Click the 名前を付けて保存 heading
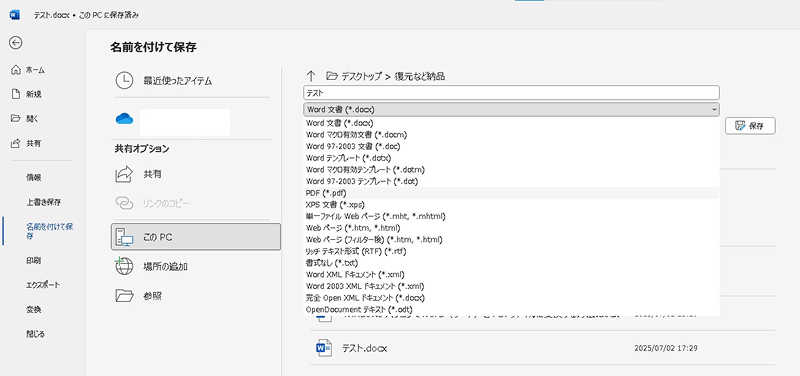Image resolution: width=800 pixels, height=376 pixels. pos(153,47)
